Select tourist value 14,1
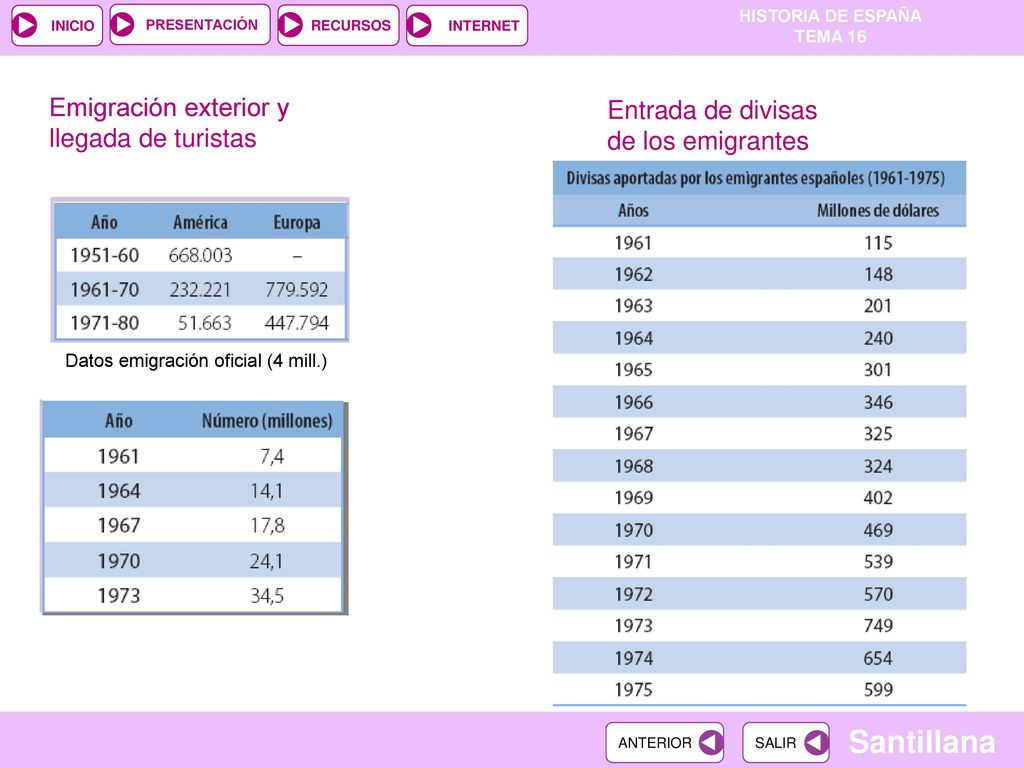This screenshot has width=1024, height=768. [267, 490]
